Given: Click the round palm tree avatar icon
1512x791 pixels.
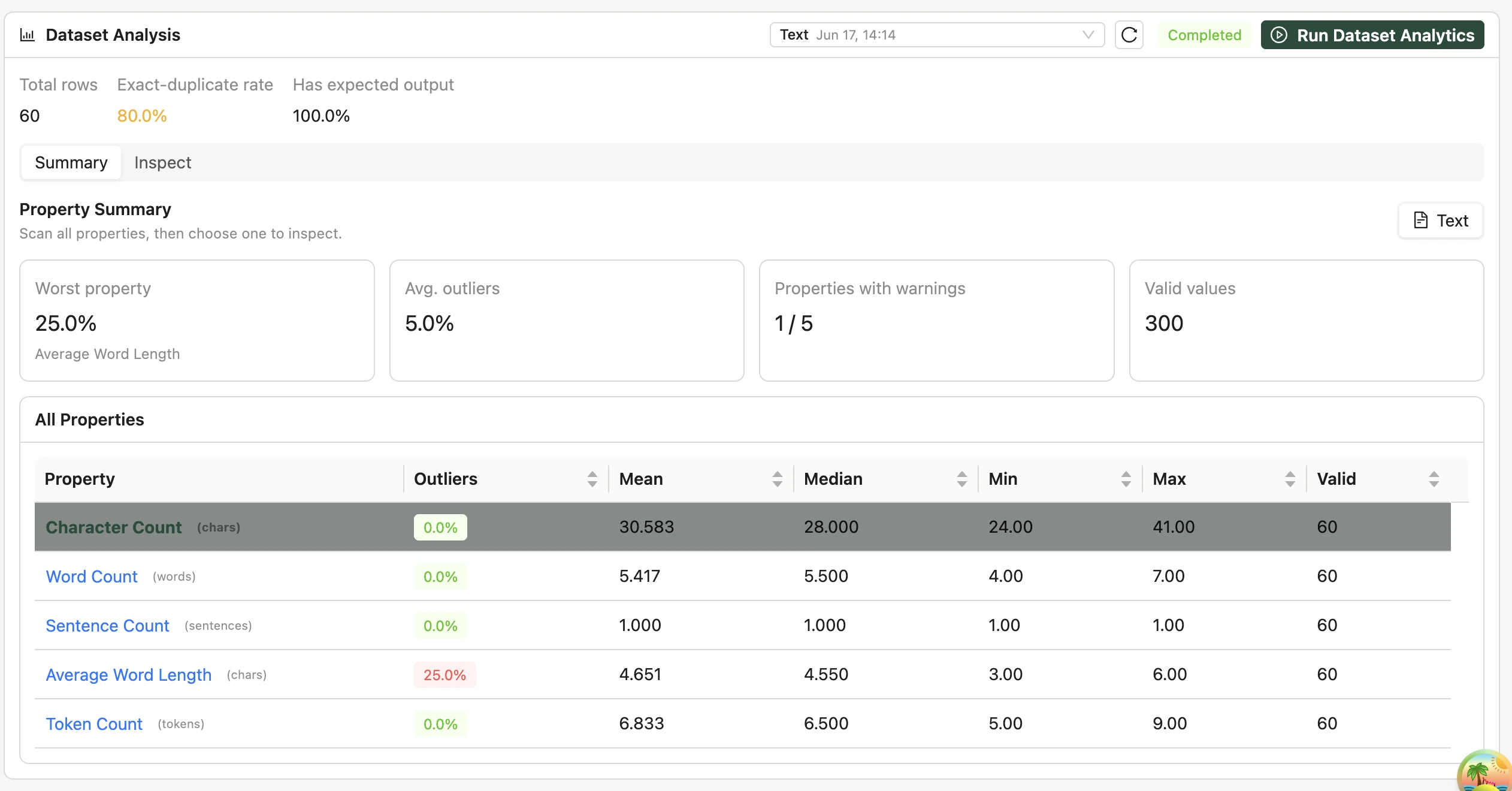Looking at the screenshot, I should pyautogui.click(x=1485, y=771).
